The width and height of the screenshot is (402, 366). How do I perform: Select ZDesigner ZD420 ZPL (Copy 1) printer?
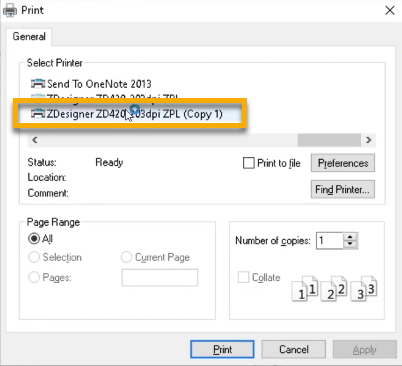[127, 114]
